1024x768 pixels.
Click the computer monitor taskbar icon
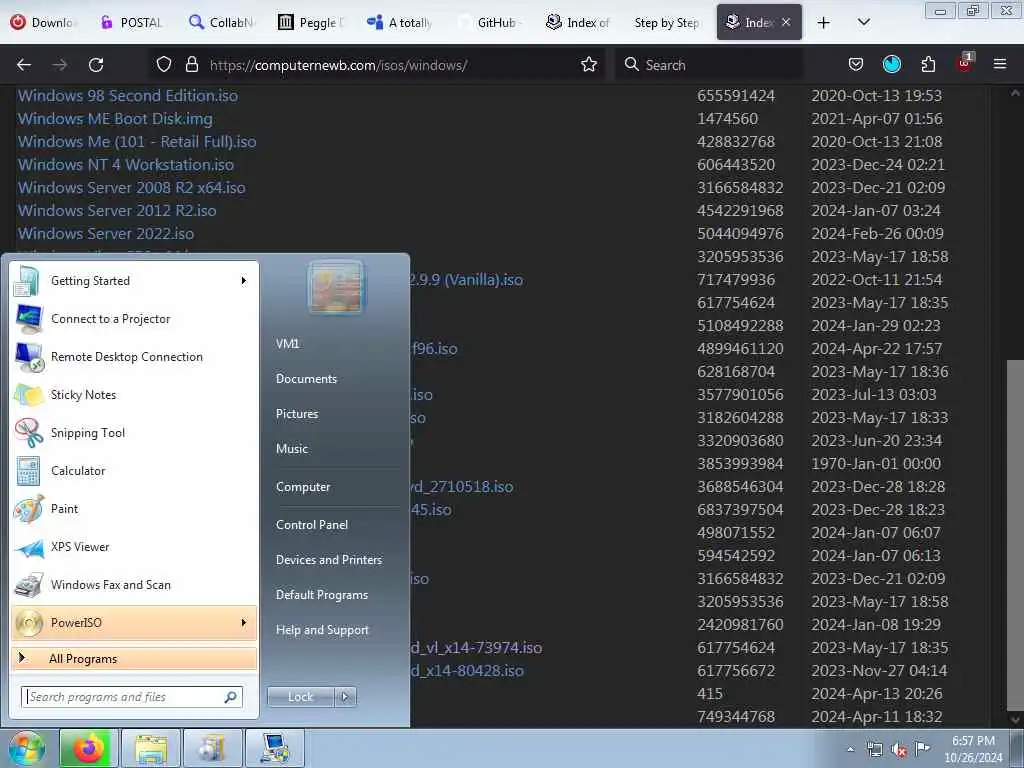pyautogui.click(x=274, y=748)
